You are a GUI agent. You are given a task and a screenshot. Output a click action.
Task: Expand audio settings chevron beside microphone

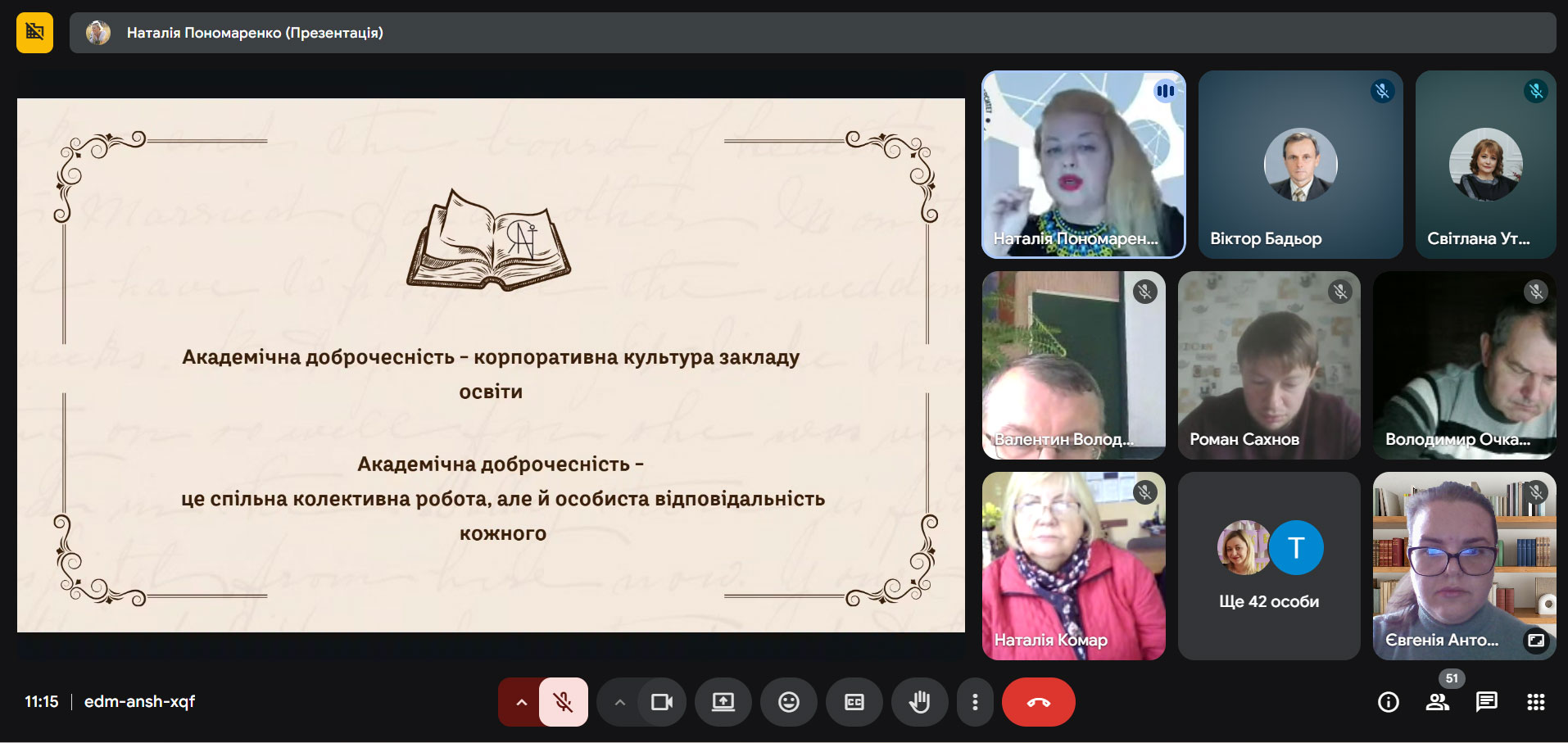[x=521, y=702]
